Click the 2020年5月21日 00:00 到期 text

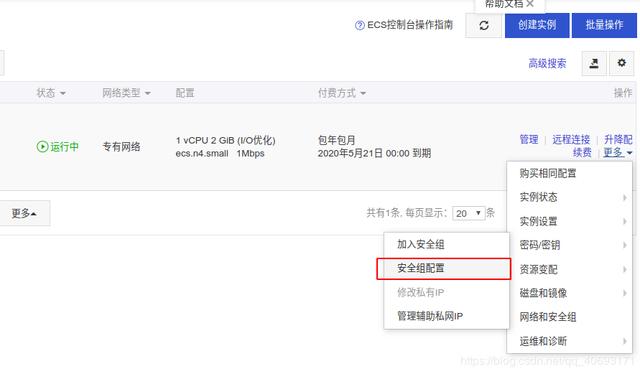374,154
